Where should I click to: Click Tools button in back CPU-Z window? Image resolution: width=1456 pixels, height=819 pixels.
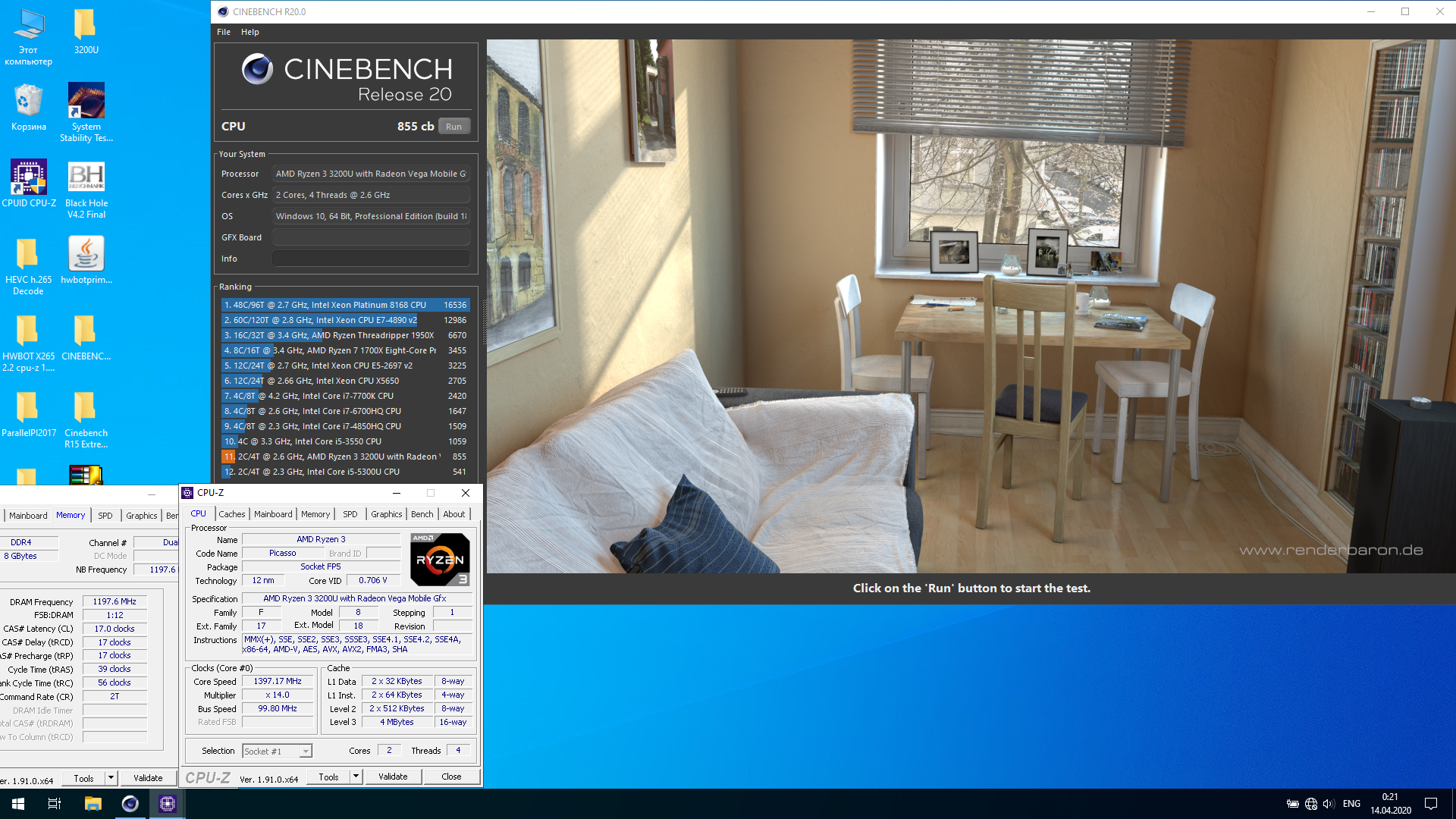(83, 778)
